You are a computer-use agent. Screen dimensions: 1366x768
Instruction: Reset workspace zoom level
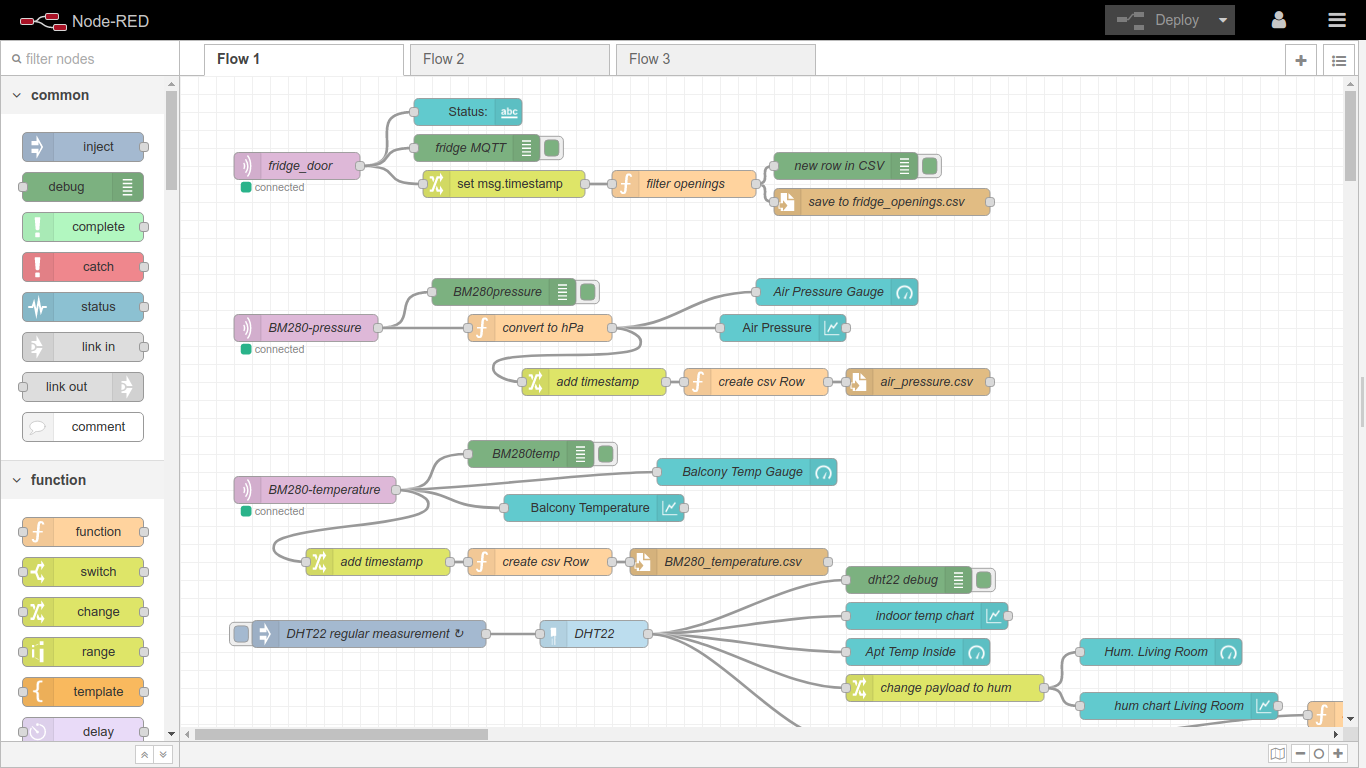pyautogui.click(x=1319, y=754)
